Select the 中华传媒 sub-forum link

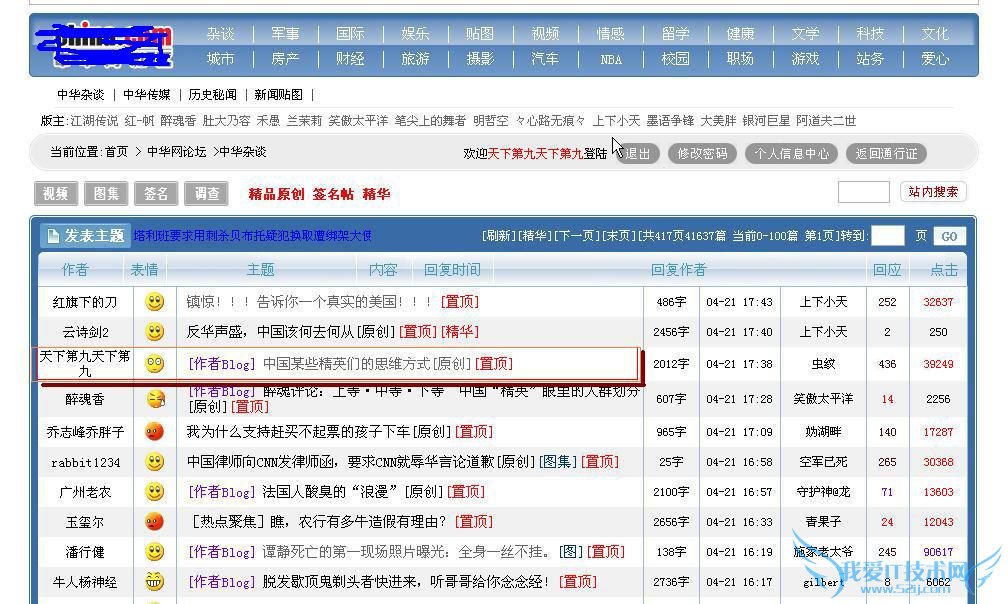click(147, 95)
